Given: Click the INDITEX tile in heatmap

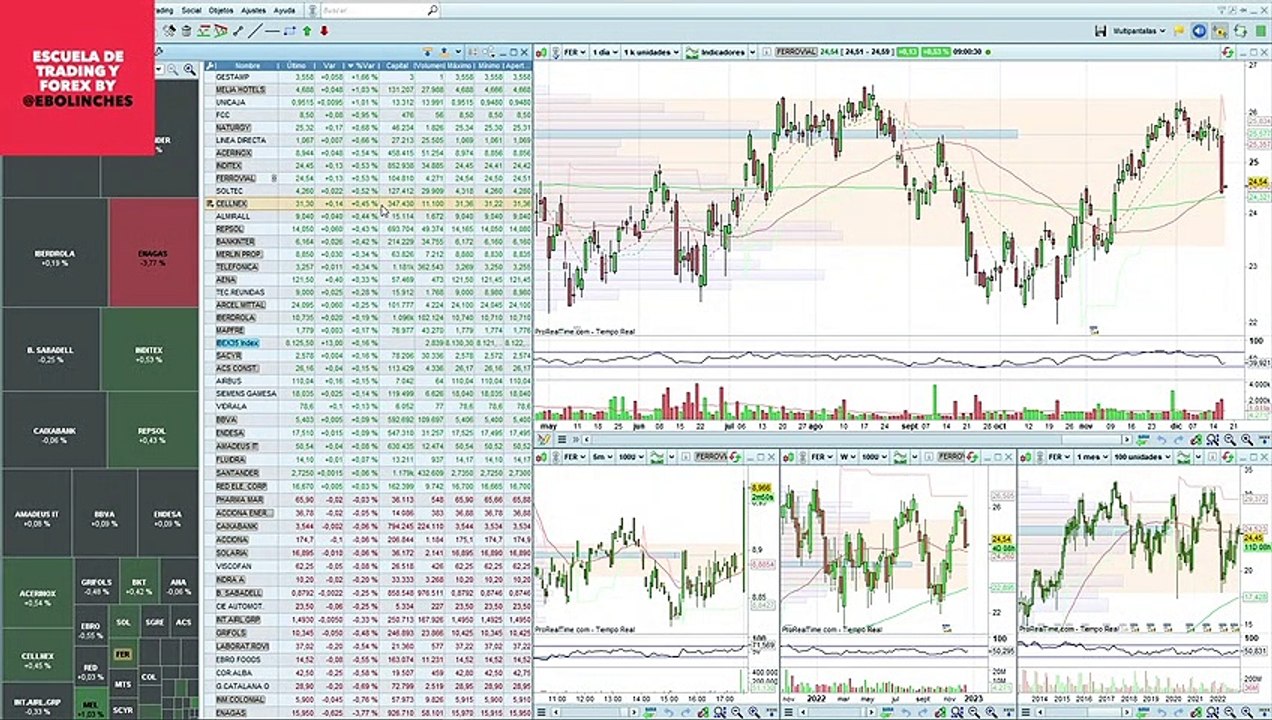Looking at the screenshot, I should click(149, 350).
